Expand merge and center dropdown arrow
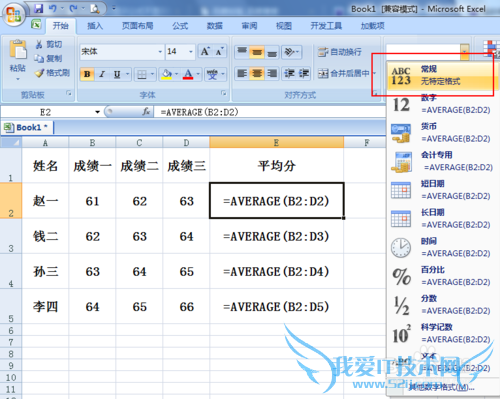 374,73
